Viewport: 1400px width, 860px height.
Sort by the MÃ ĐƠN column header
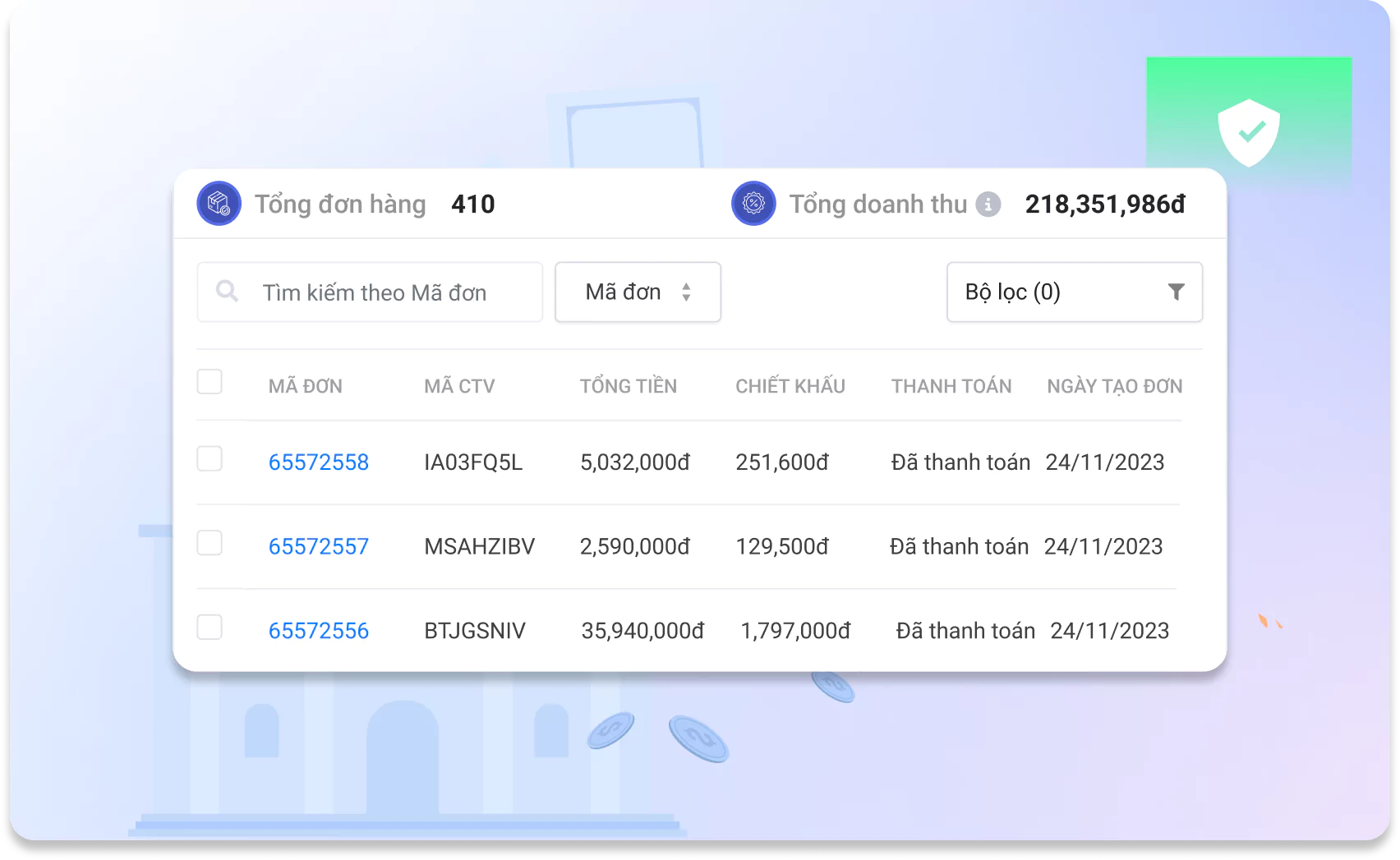tap(306, 386)
